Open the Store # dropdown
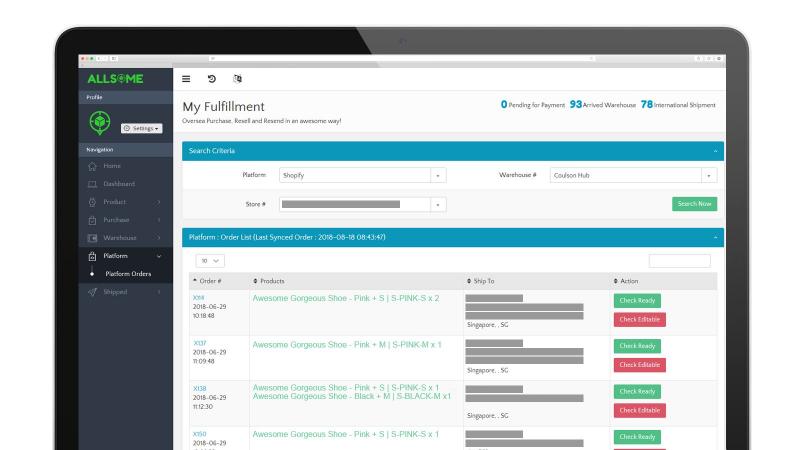 point(362,205)
